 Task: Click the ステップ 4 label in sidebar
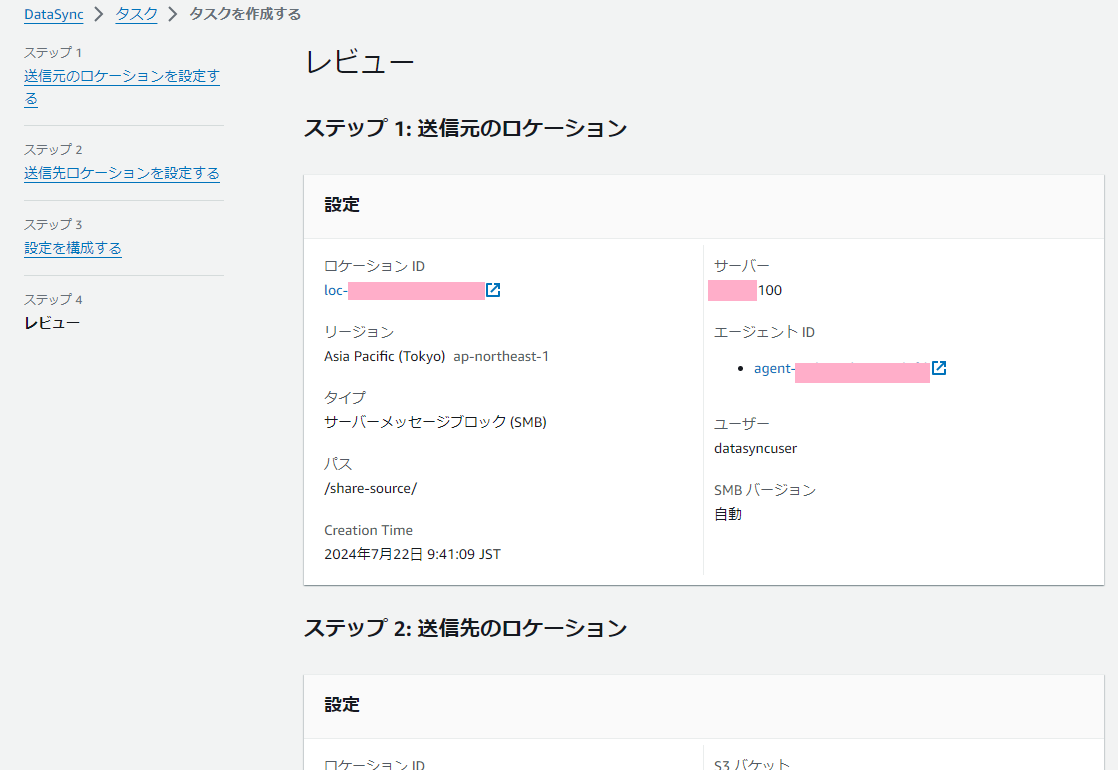[53, 299]
